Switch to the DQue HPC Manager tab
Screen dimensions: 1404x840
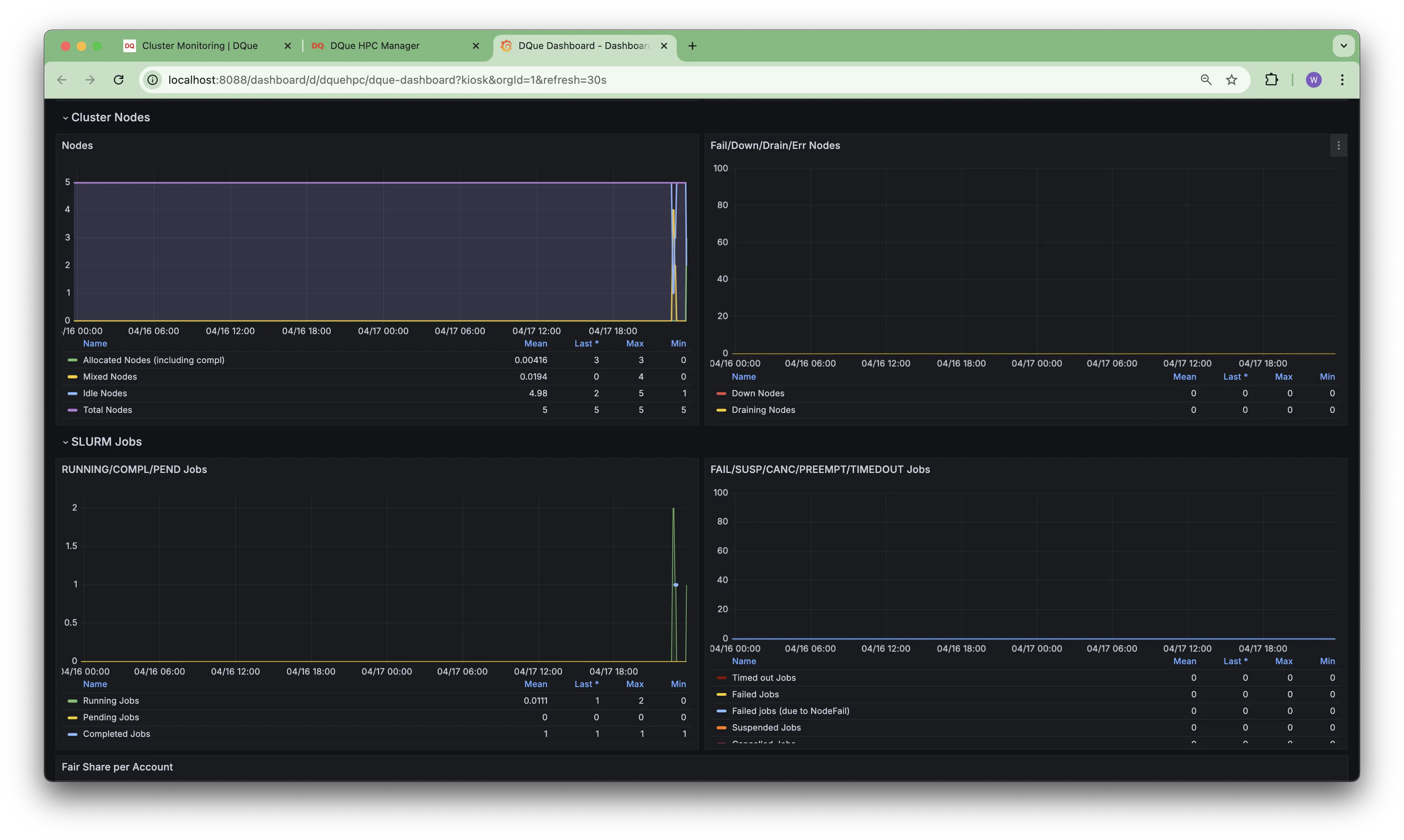(374, 46)
